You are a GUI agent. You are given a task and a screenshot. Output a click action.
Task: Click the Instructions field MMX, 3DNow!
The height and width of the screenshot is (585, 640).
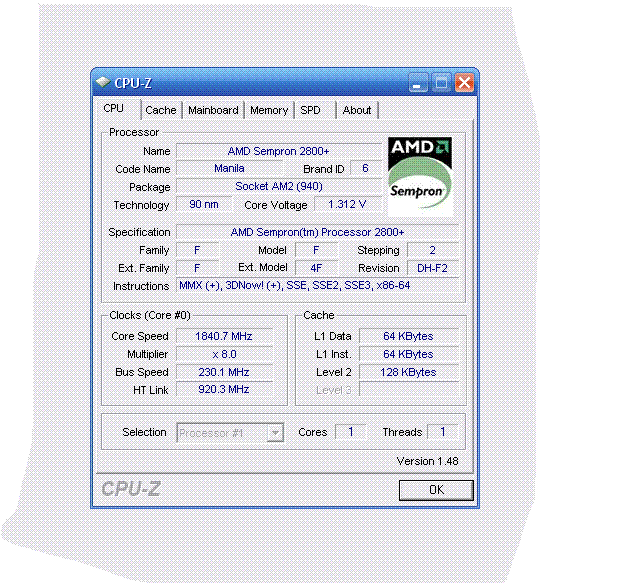tap(318, 285)
